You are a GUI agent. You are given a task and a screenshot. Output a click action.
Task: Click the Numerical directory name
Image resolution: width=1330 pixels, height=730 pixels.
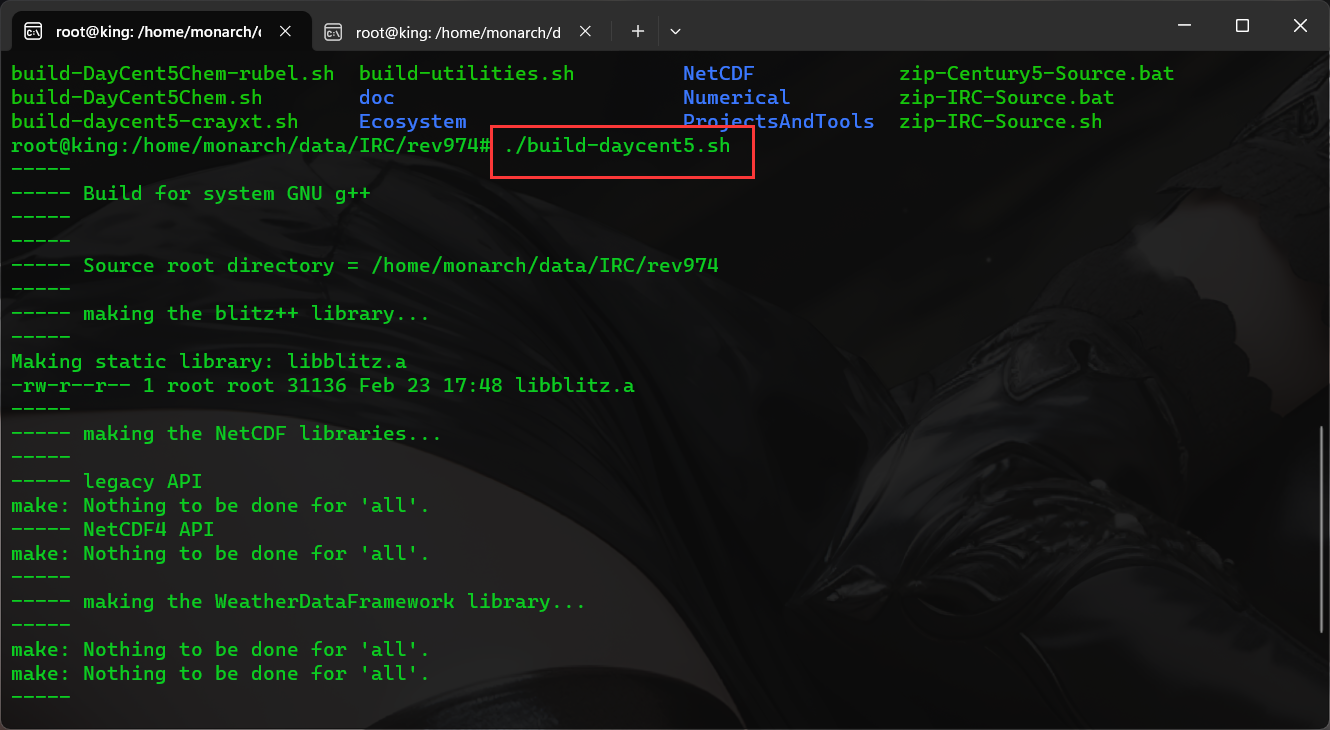coord(737,98)
